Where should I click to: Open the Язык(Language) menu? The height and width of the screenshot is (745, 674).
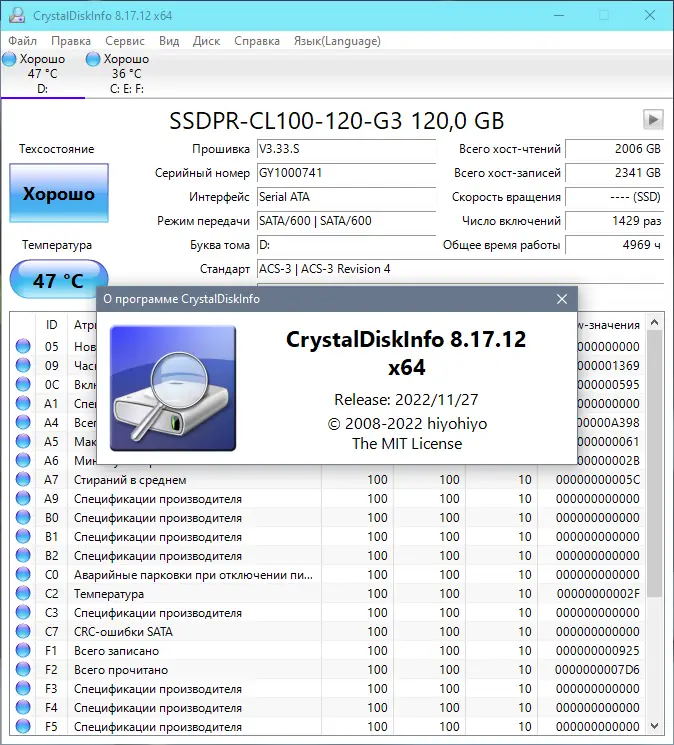tap(337, 41)
